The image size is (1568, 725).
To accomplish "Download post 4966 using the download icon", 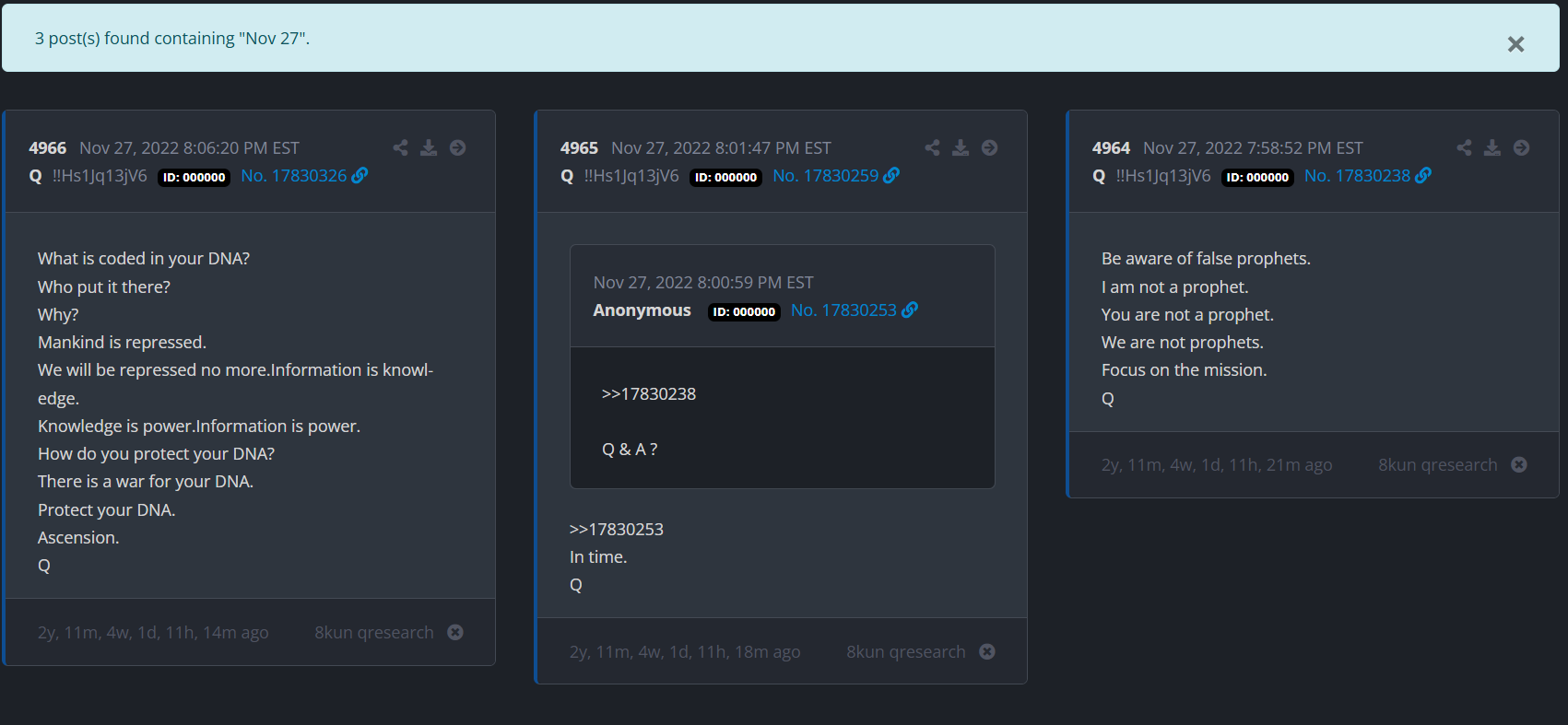I will tap(429, 147).
